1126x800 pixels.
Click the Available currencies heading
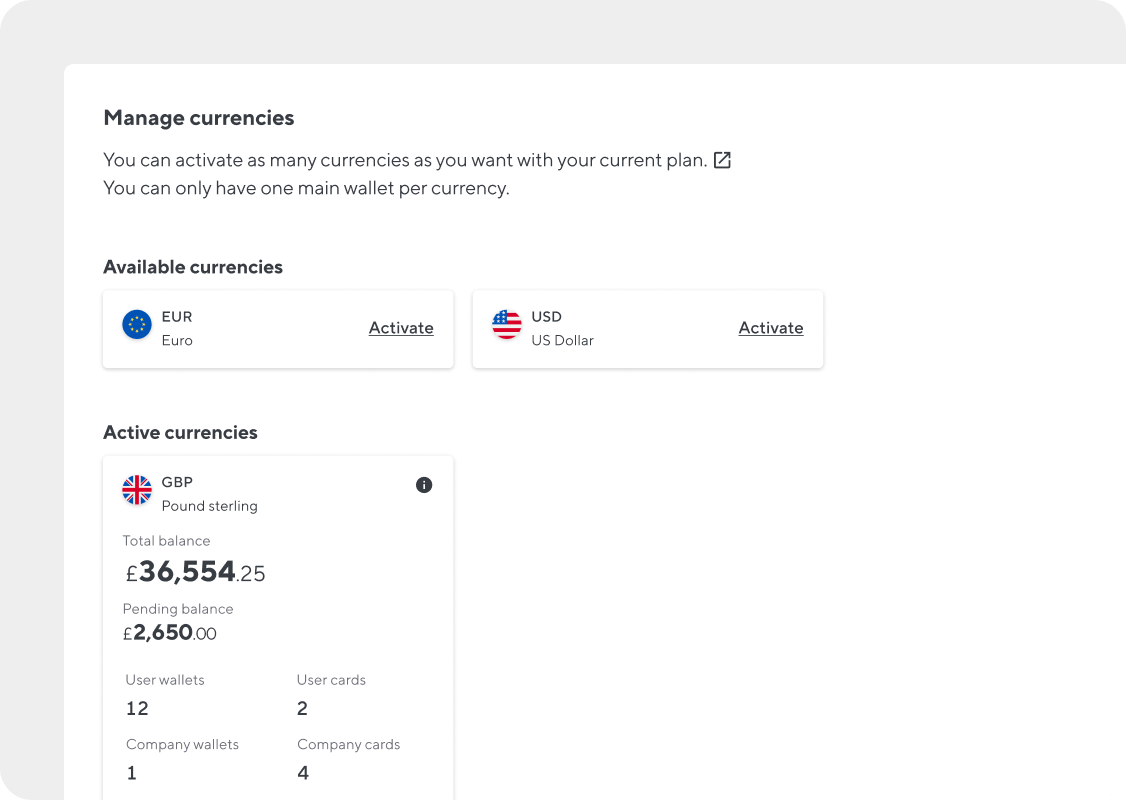pos(193,266)
